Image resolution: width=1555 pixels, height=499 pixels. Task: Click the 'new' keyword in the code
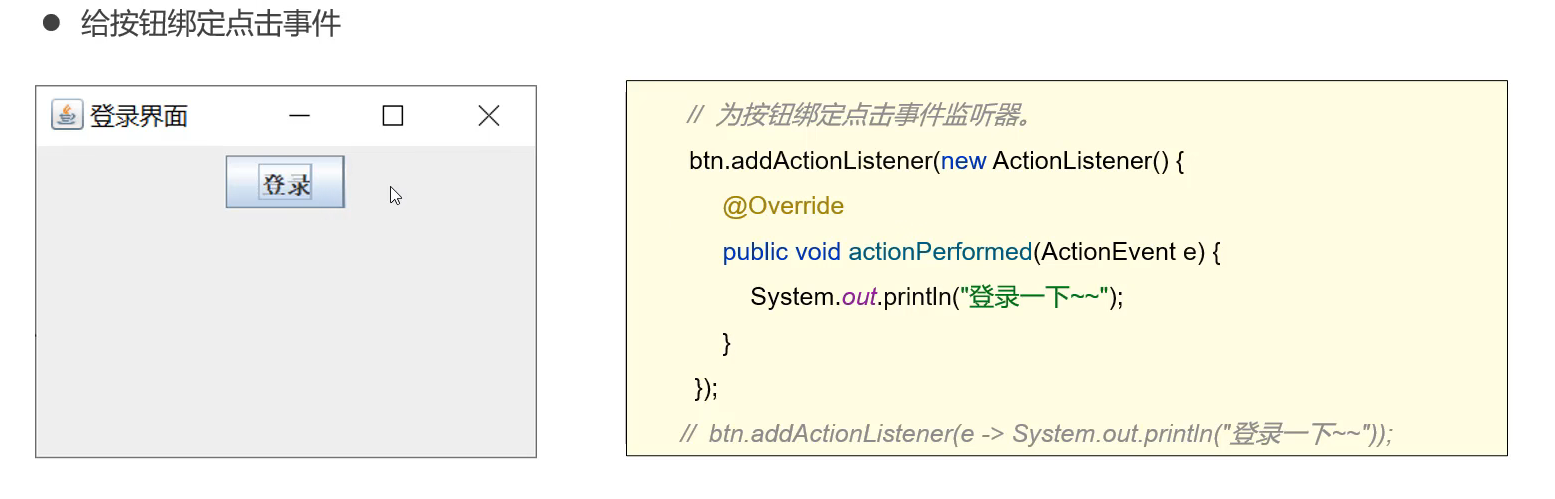pos(964,162)
